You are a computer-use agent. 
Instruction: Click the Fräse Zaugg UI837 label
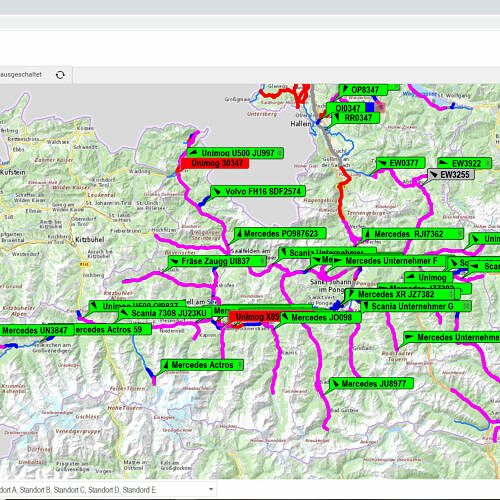pyautogui.click(x=217, y=261)
